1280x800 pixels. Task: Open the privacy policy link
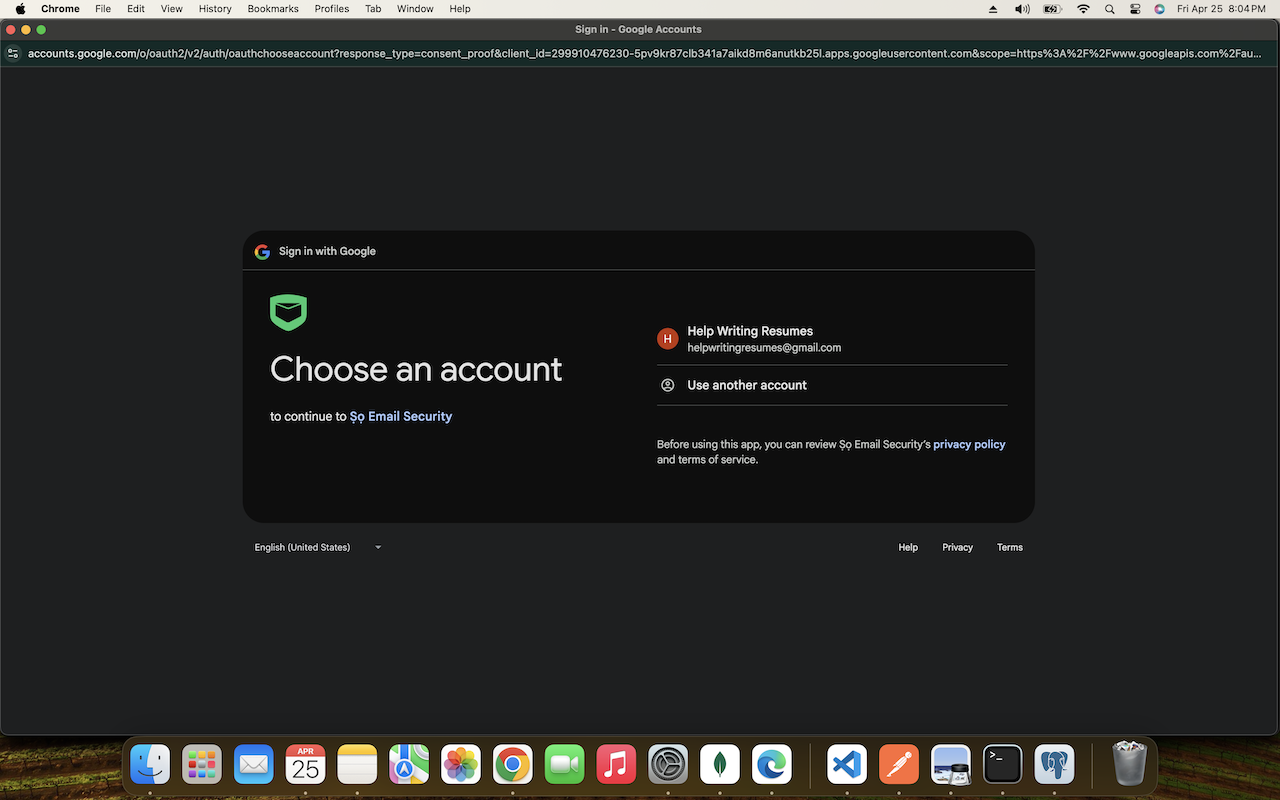[969, 444]
